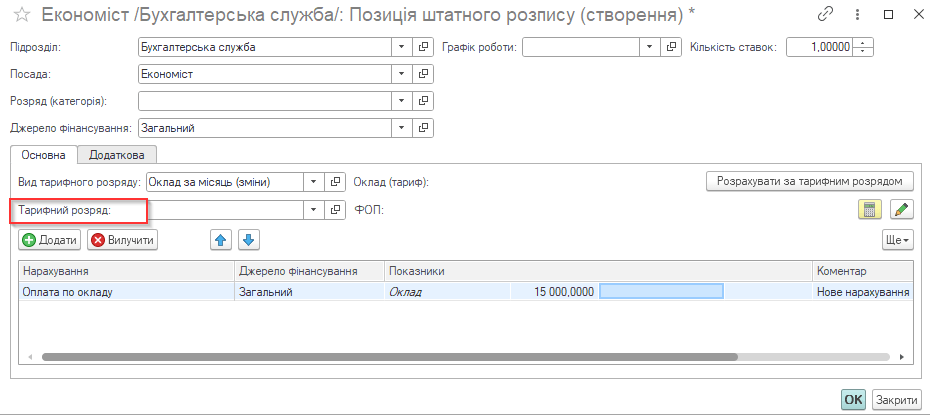Maximize the position form window

click(888, 15)
